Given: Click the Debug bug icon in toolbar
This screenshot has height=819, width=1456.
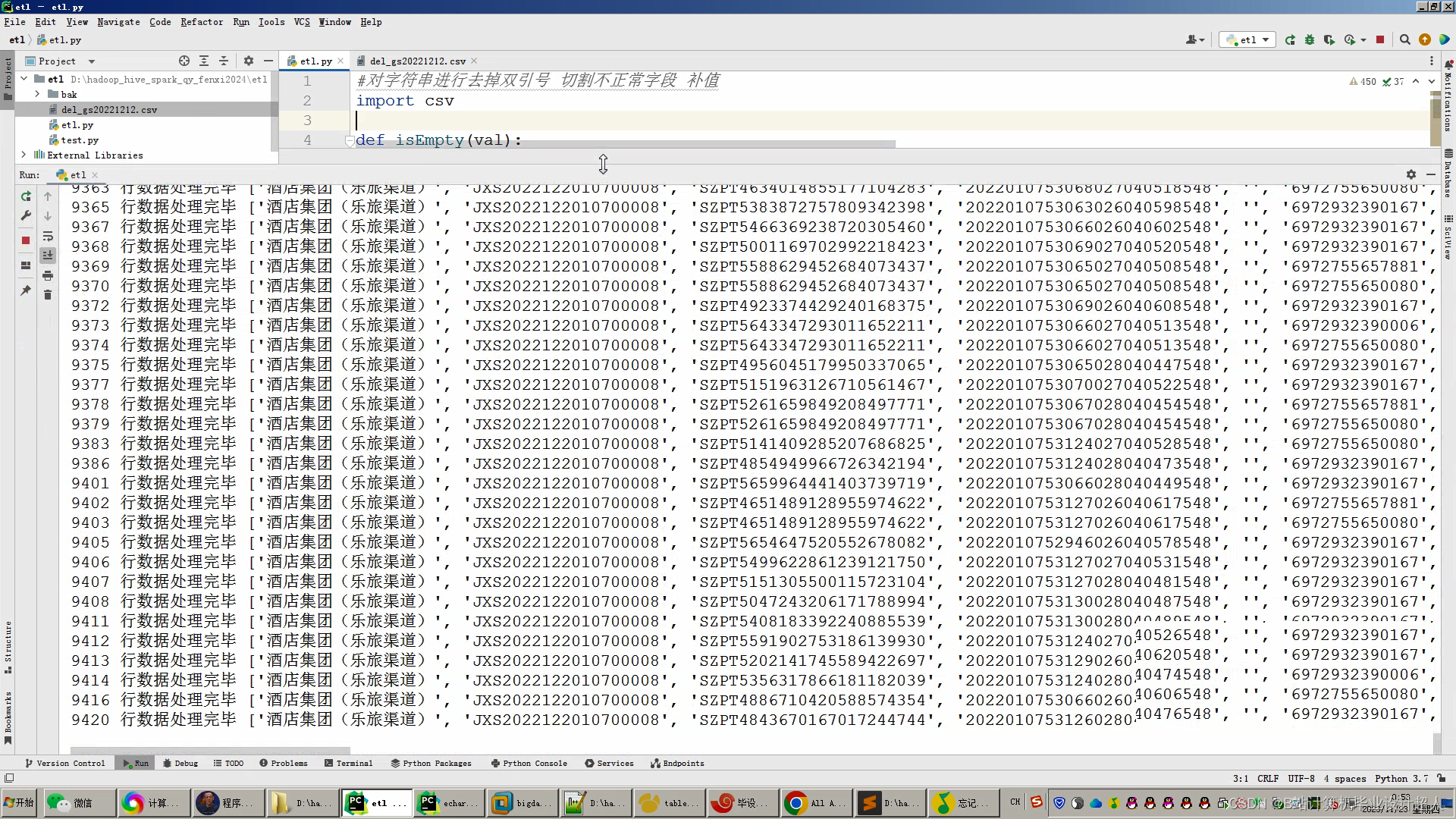Looking at the screenshot, I should click(1310, 40).
